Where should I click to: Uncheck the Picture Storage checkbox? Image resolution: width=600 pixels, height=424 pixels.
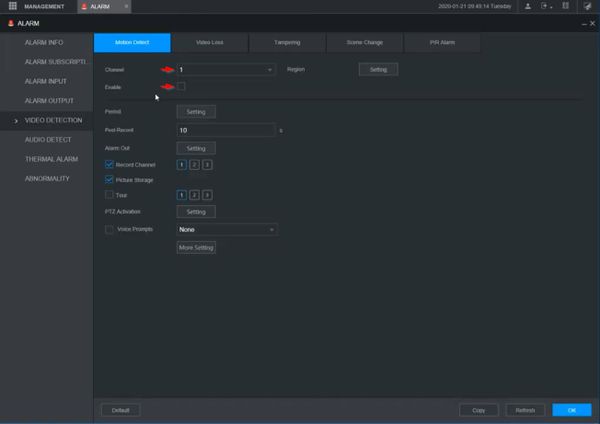(x=109, y=179)
